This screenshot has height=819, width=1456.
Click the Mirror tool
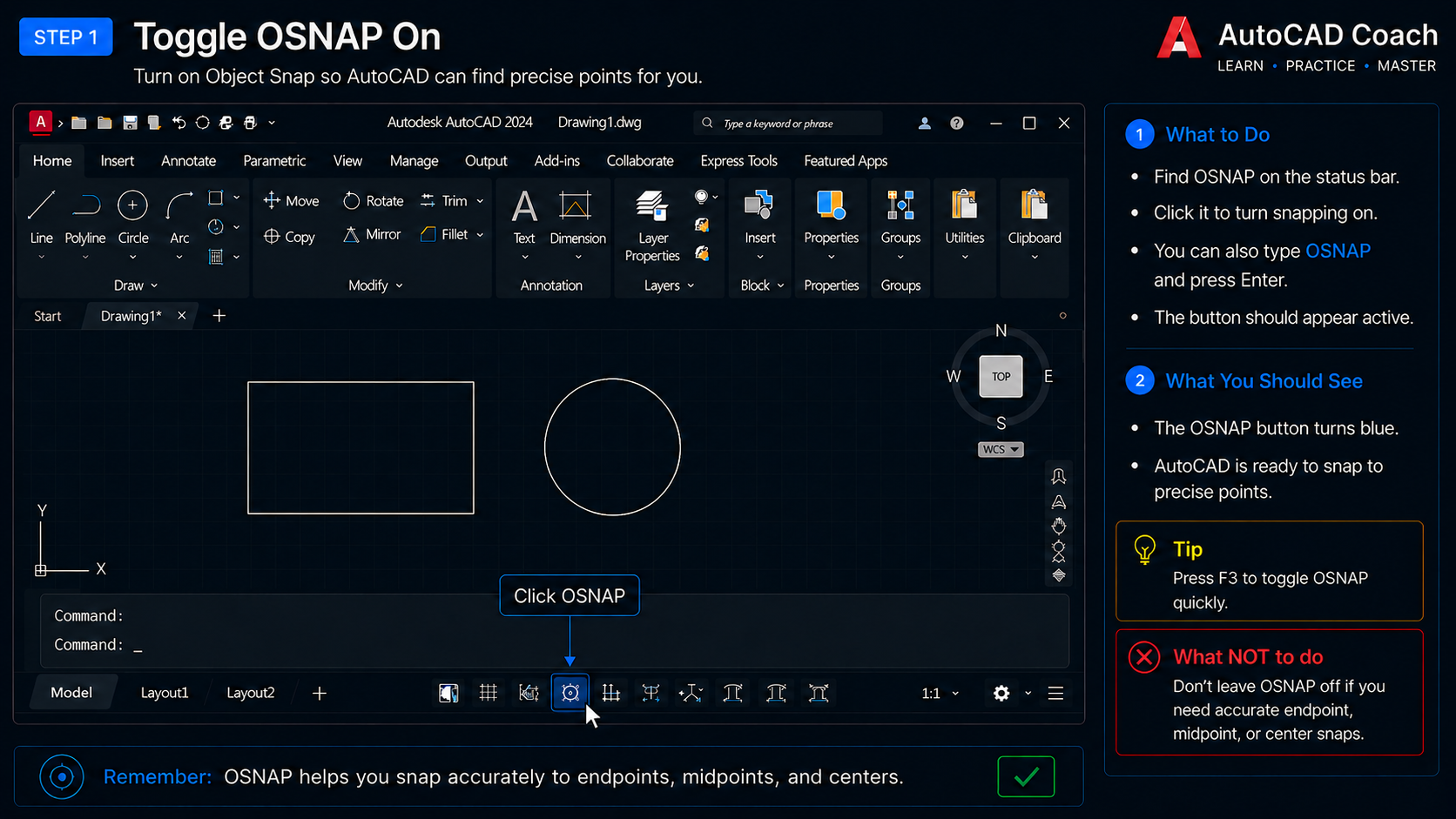372,235
